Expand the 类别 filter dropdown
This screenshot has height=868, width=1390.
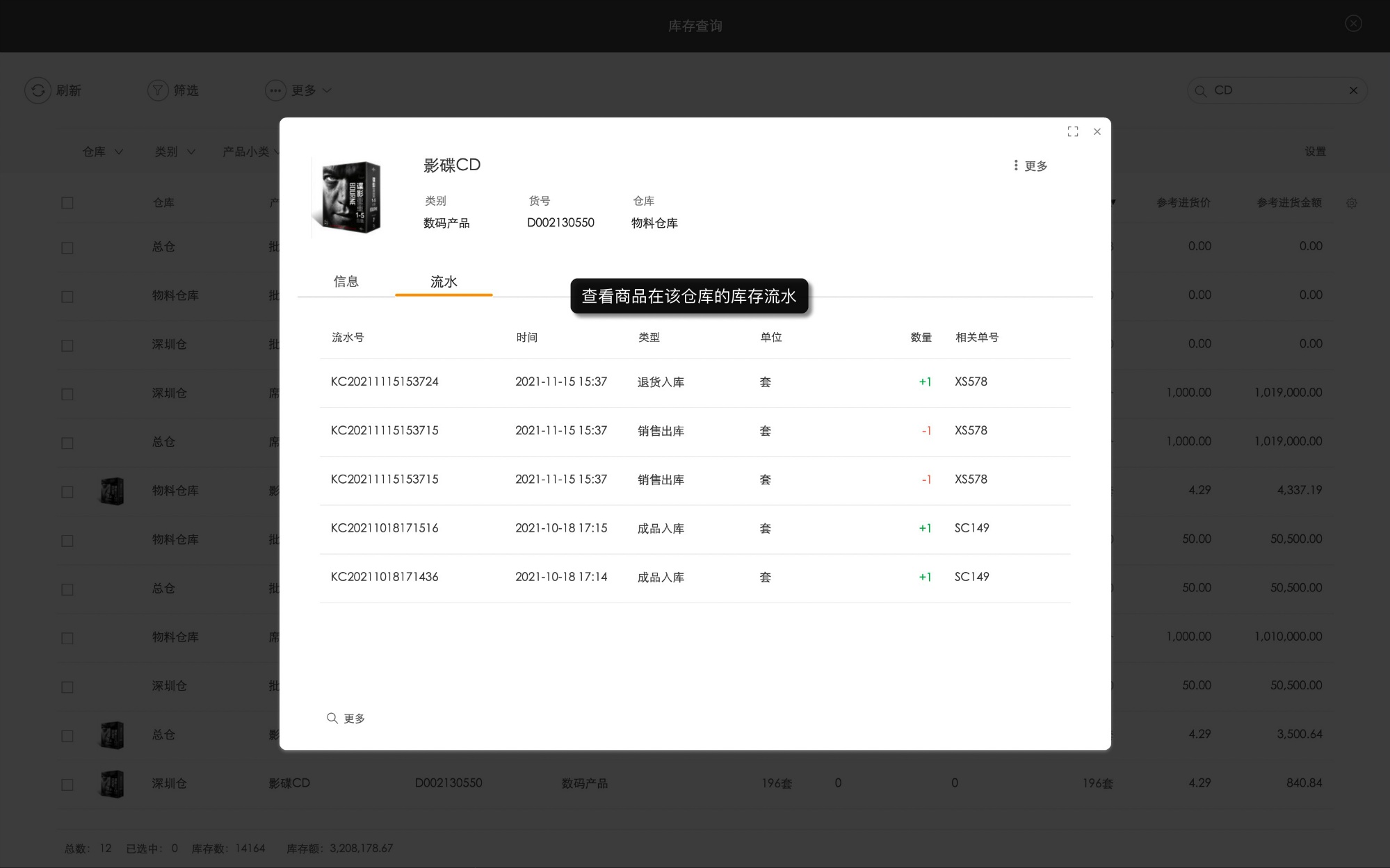(x=175, y=152)
